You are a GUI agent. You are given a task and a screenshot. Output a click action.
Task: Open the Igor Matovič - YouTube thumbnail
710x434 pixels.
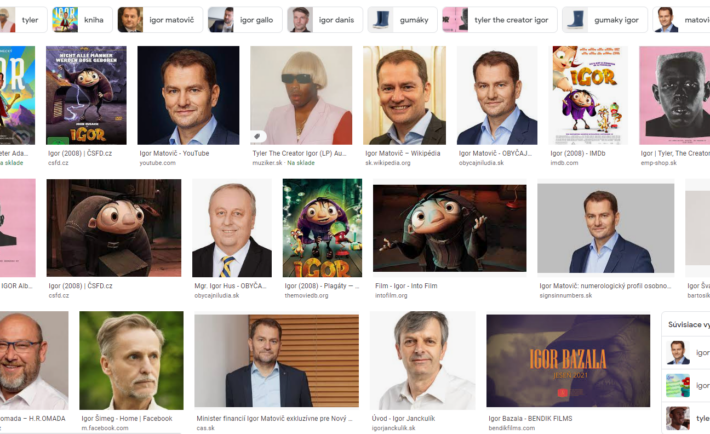click(188, 95)
